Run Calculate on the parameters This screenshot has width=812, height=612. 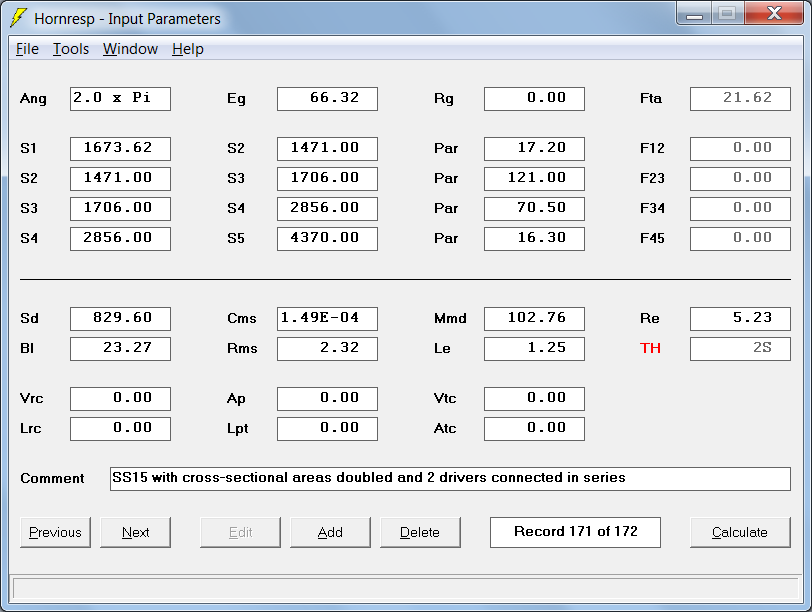pos(740,532)
